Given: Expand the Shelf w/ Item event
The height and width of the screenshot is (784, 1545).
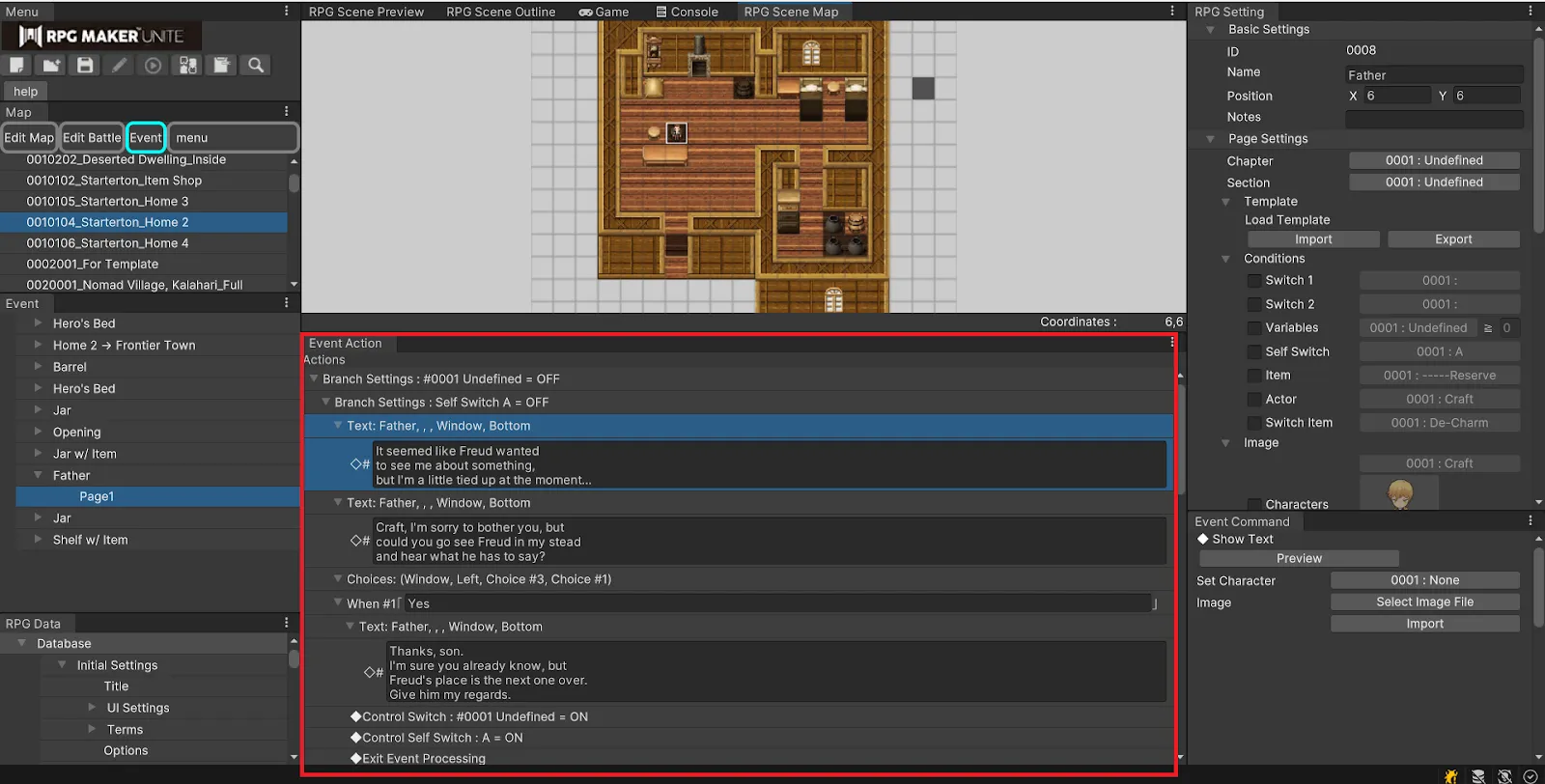Looking at the screenshot, I should click(x=39, y=540).
